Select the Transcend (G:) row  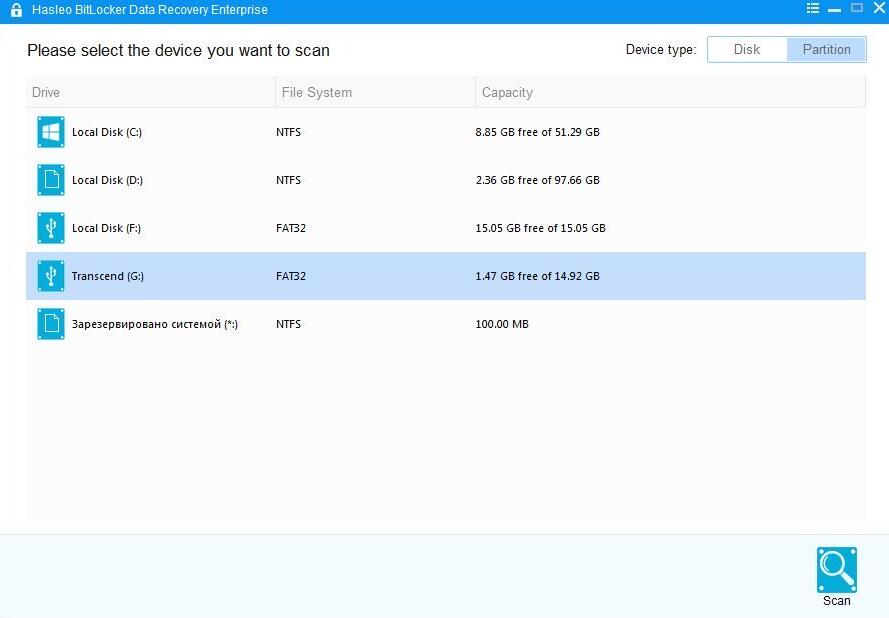pos(446,276)
